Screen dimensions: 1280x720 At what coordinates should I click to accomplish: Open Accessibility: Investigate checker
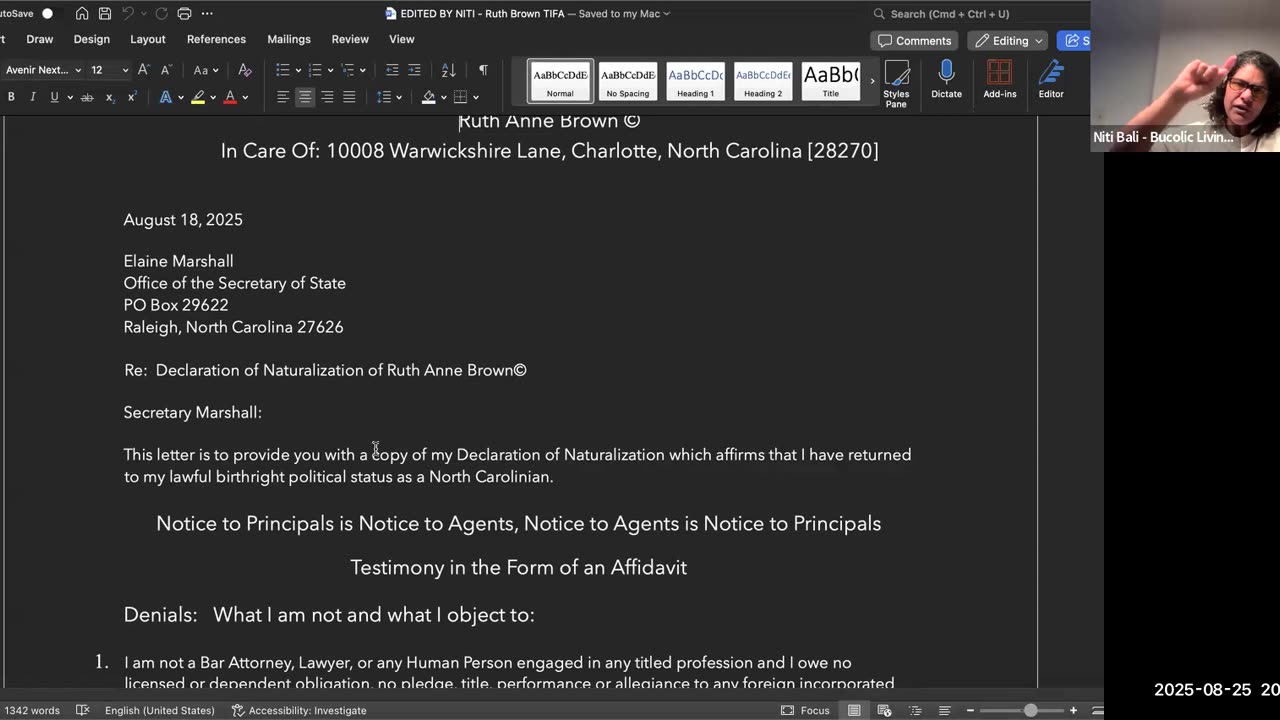tap(299, 710)
